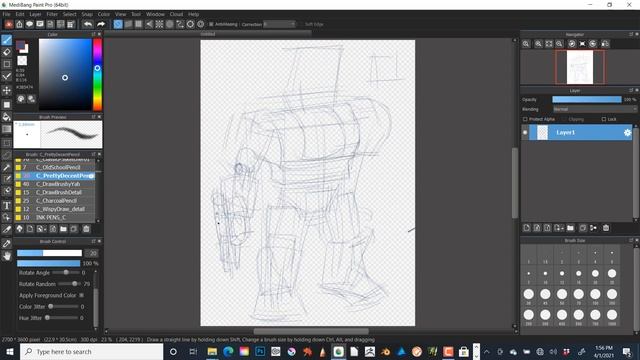640x360 pixels.
Task: Close the Color panel
Action: pos(99,35)
